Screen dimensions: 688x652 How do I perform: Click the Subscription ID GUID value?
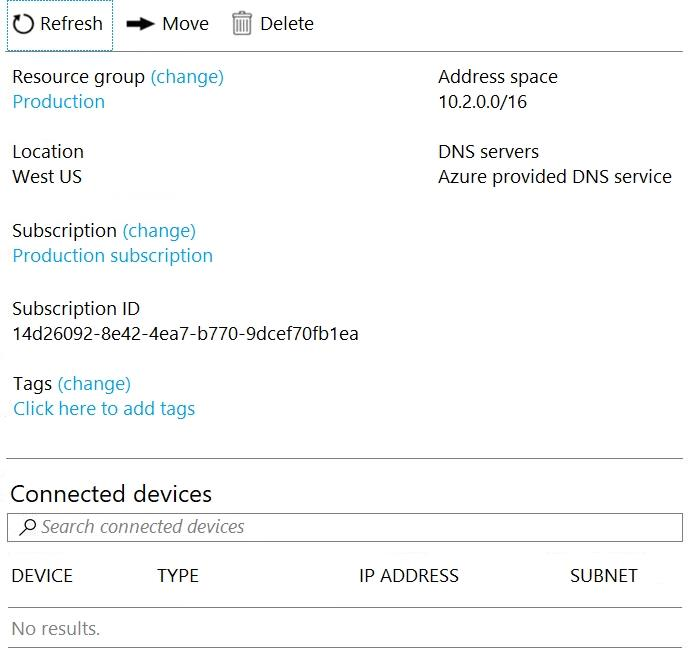click(185, 334)
